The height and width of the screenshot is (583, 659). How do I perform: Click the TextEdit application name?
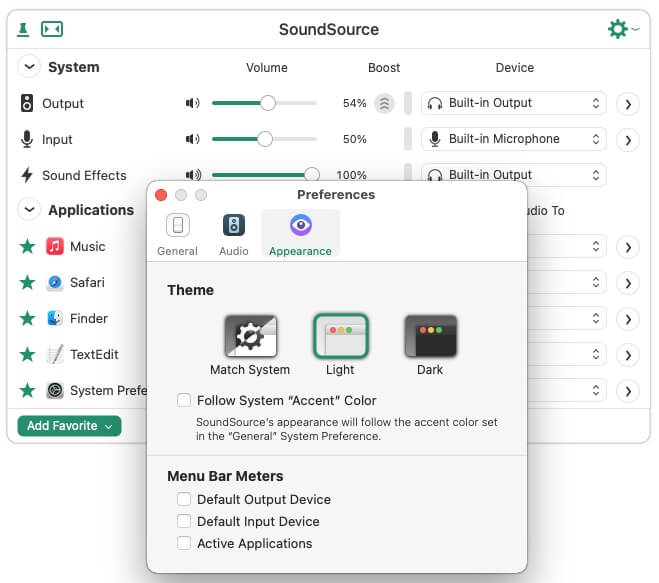point(94,354)
